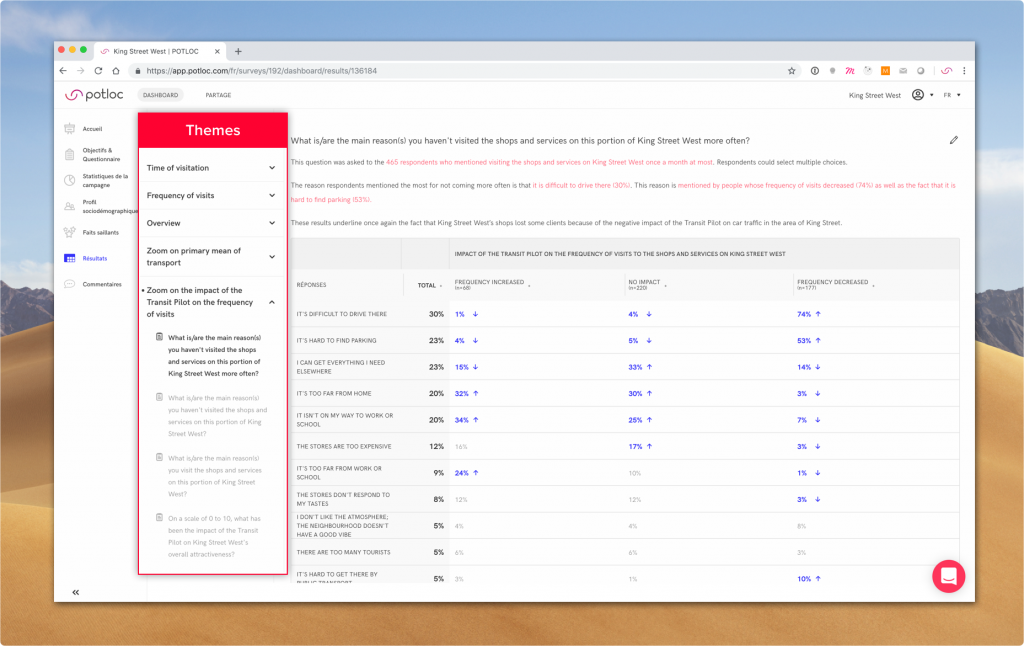
Task: Go forward in browser history
Action: (80, 71)
